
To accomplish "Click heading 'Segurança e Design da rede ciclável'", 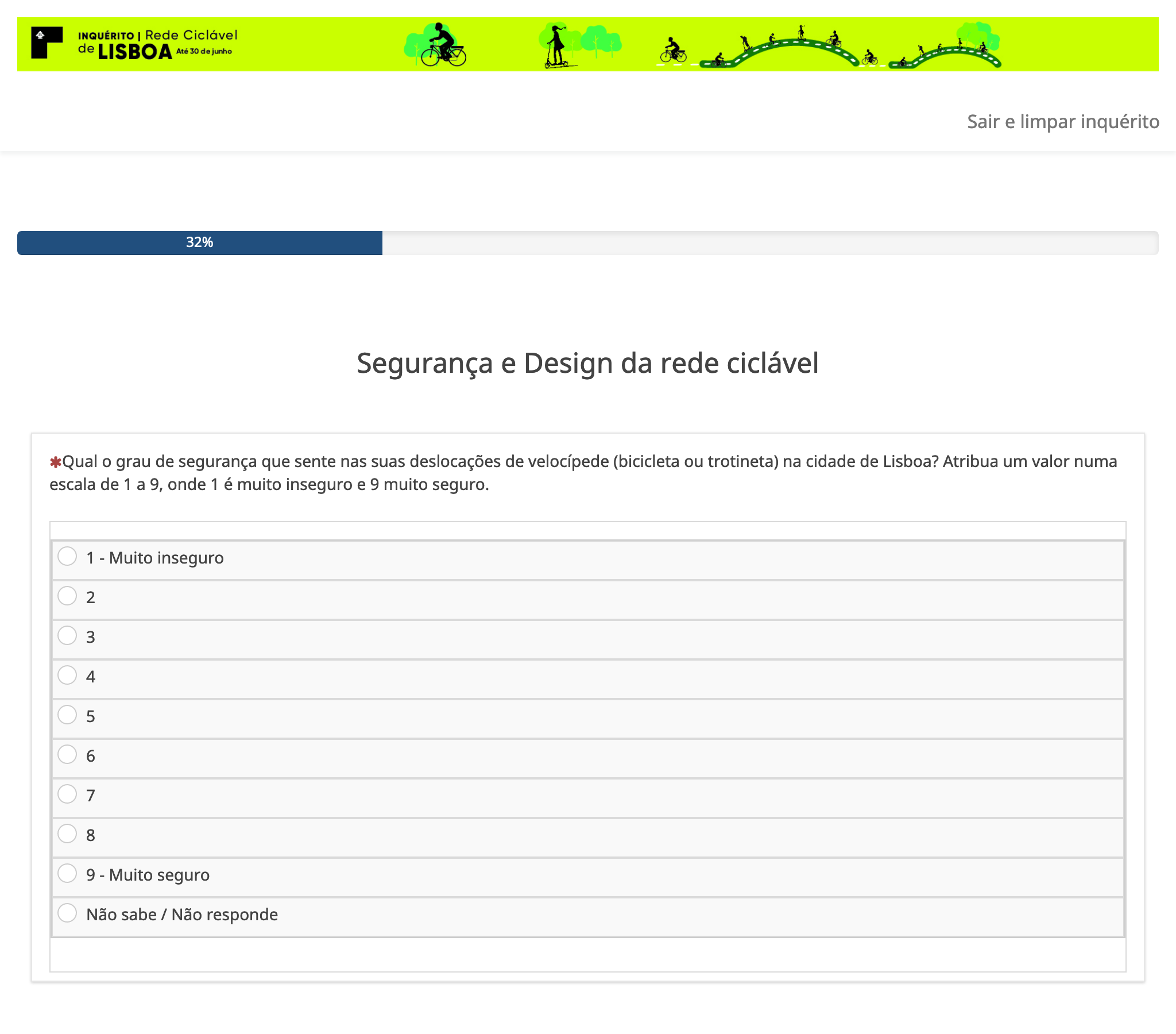I will (x=587, y=363).
